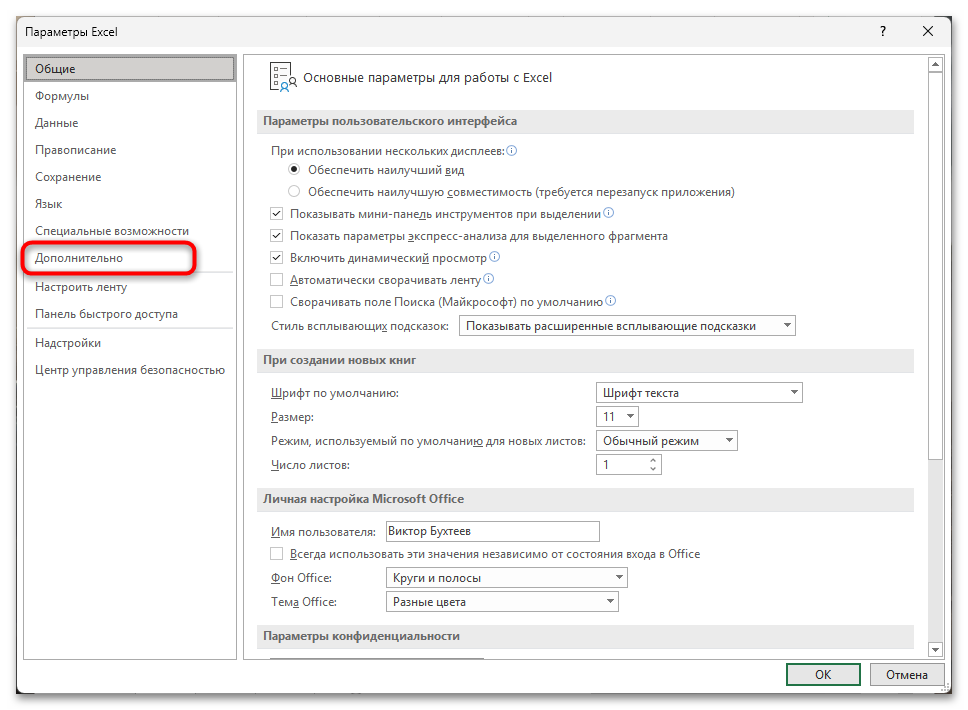The image size is (968, 710).
Task: Click info icon next to dynamic preview option
Action: pyautogui.click(x=494, y=257)
